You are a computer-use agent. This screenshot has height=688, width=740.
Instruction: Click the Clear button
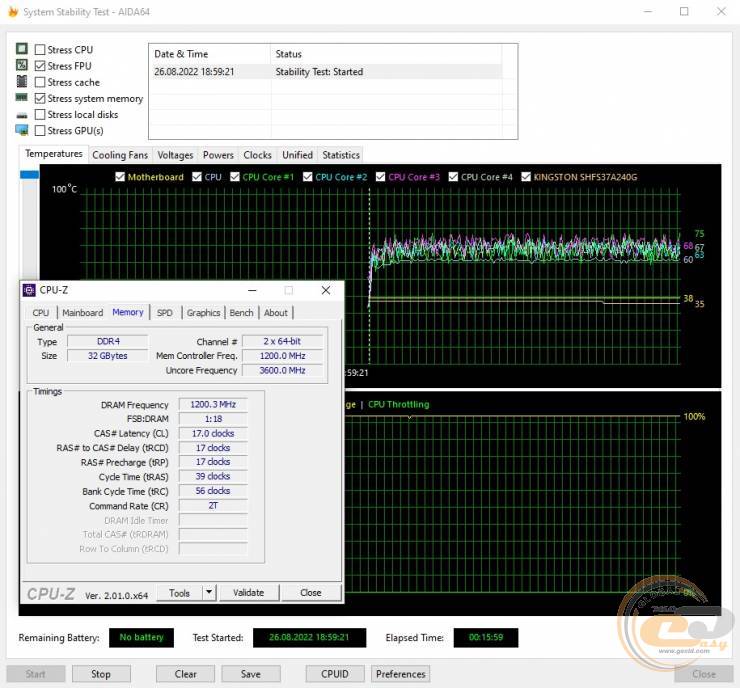(x=185, y=674)
